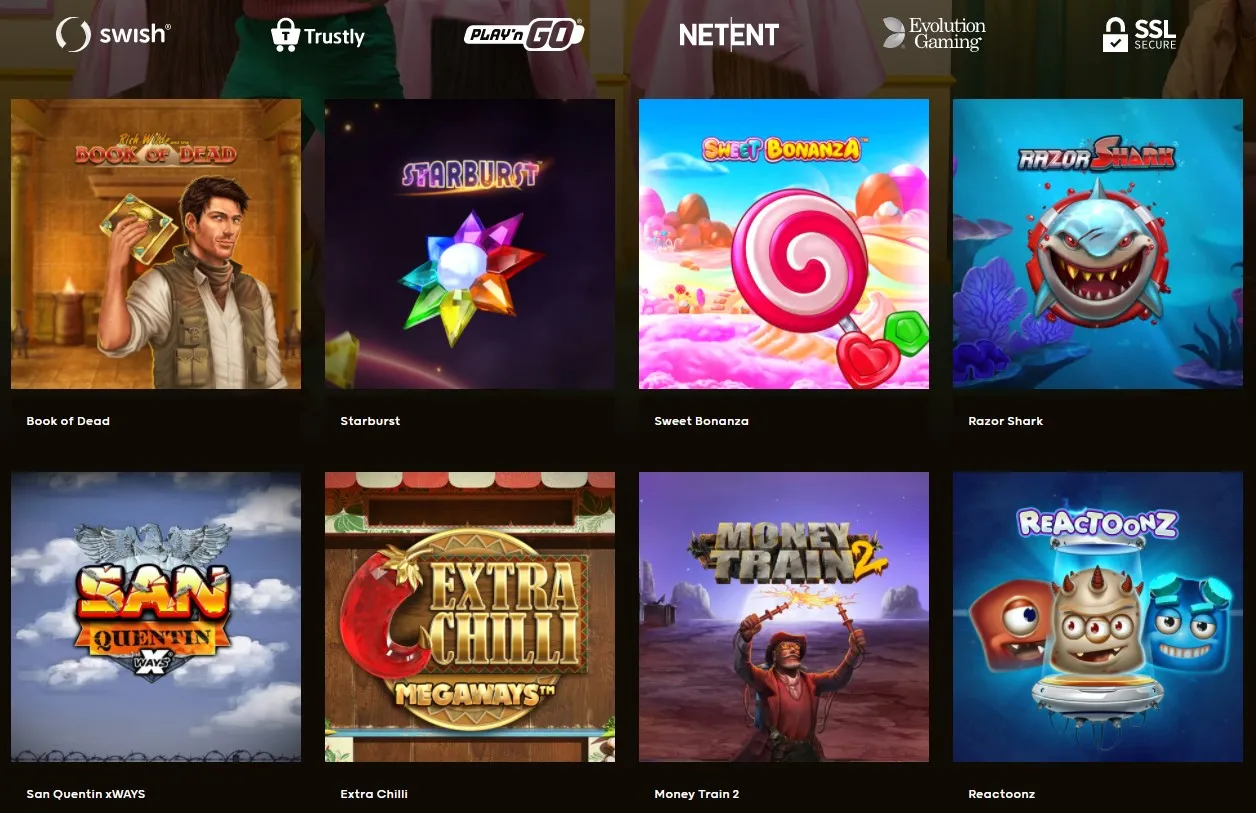The height and width of the screenshot is (813, 1256).
Task: Click the "Sweet Bonanza" caption text
Action: [x=701, y=421]
